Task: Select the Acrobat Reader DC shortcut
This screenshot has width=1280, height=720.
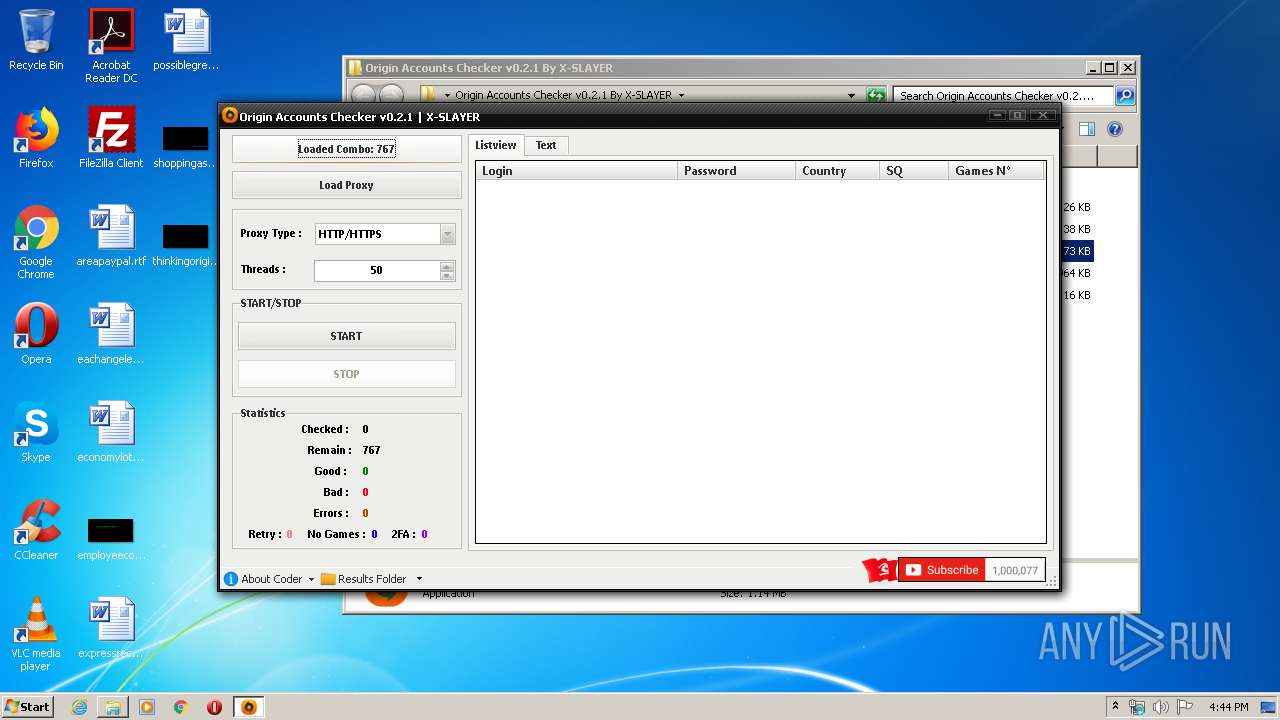Action: (111, 47)
